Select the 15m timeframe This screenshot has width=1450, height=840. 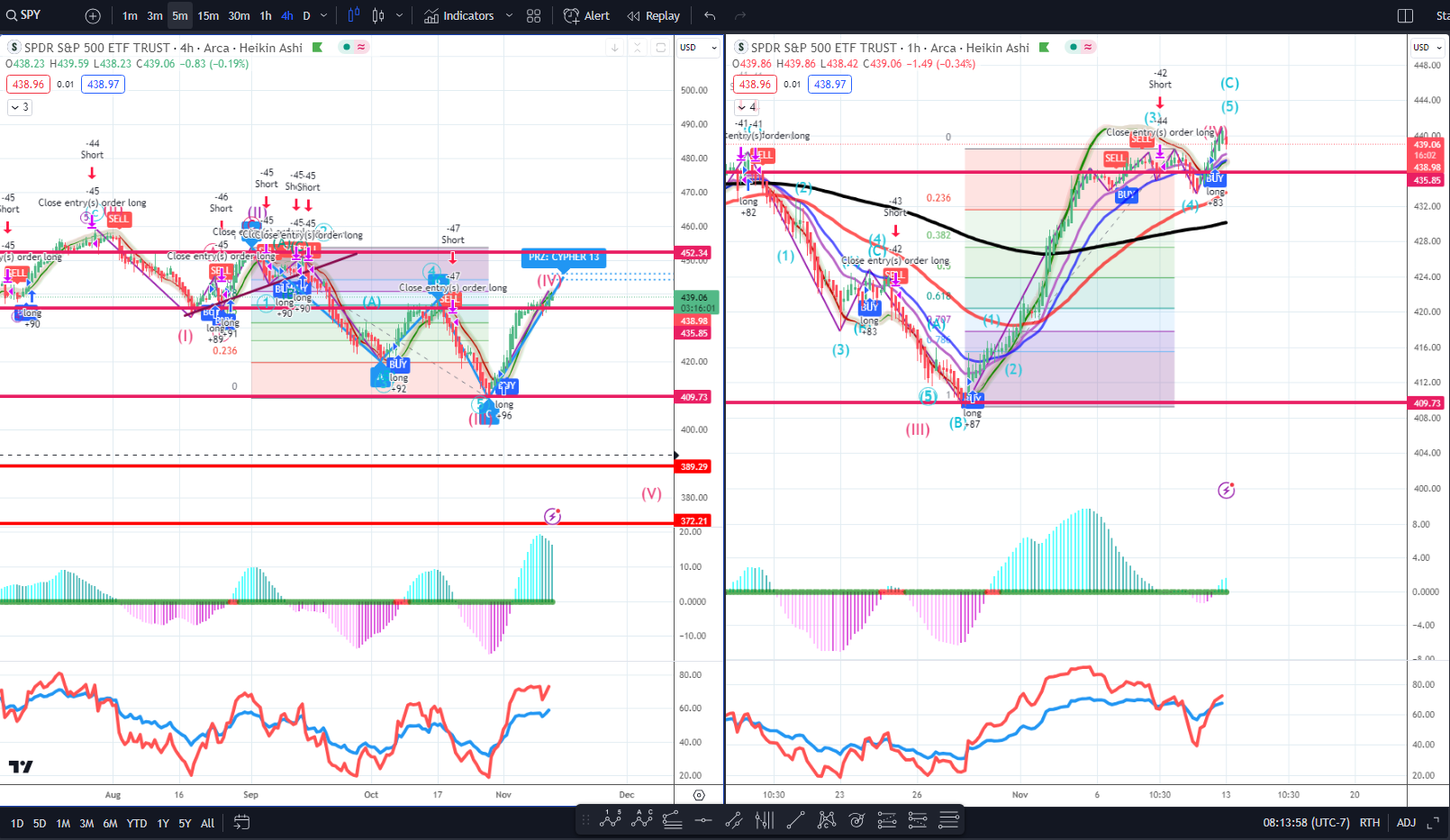[x=208, y=16]
